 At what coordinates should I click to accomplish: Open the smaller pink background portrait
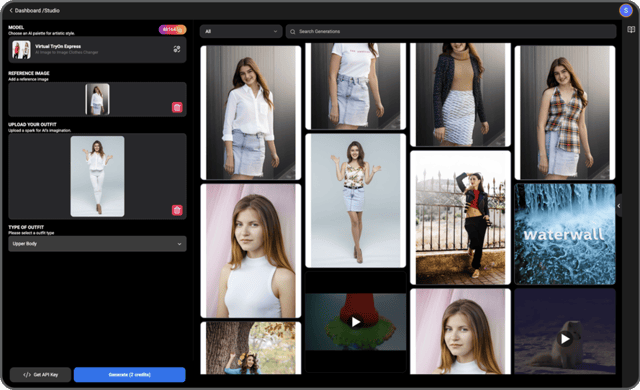(x=460, y=331)
